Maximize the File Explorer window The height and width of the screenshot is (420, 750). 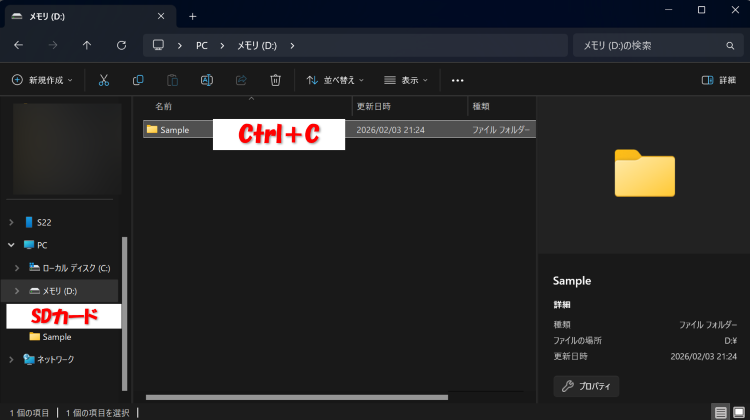click(701, 10)
